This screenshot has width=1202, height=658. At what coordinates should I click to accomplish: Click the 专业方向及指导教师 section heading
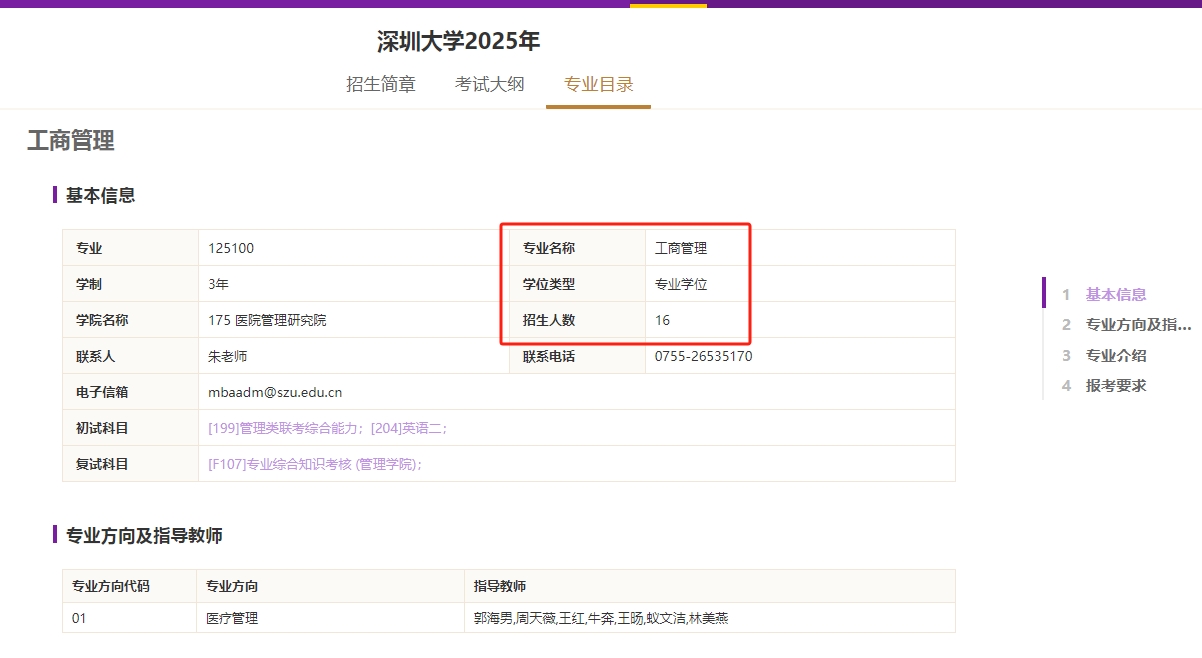tap(144, 535)
